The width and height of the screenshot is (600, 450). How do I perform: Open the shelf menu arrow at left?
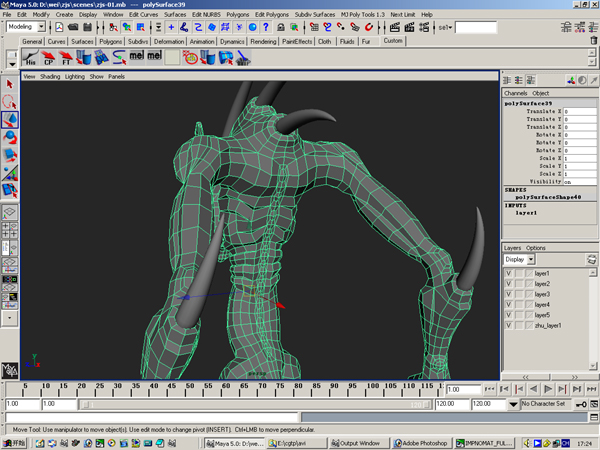[x=12, y=64]
